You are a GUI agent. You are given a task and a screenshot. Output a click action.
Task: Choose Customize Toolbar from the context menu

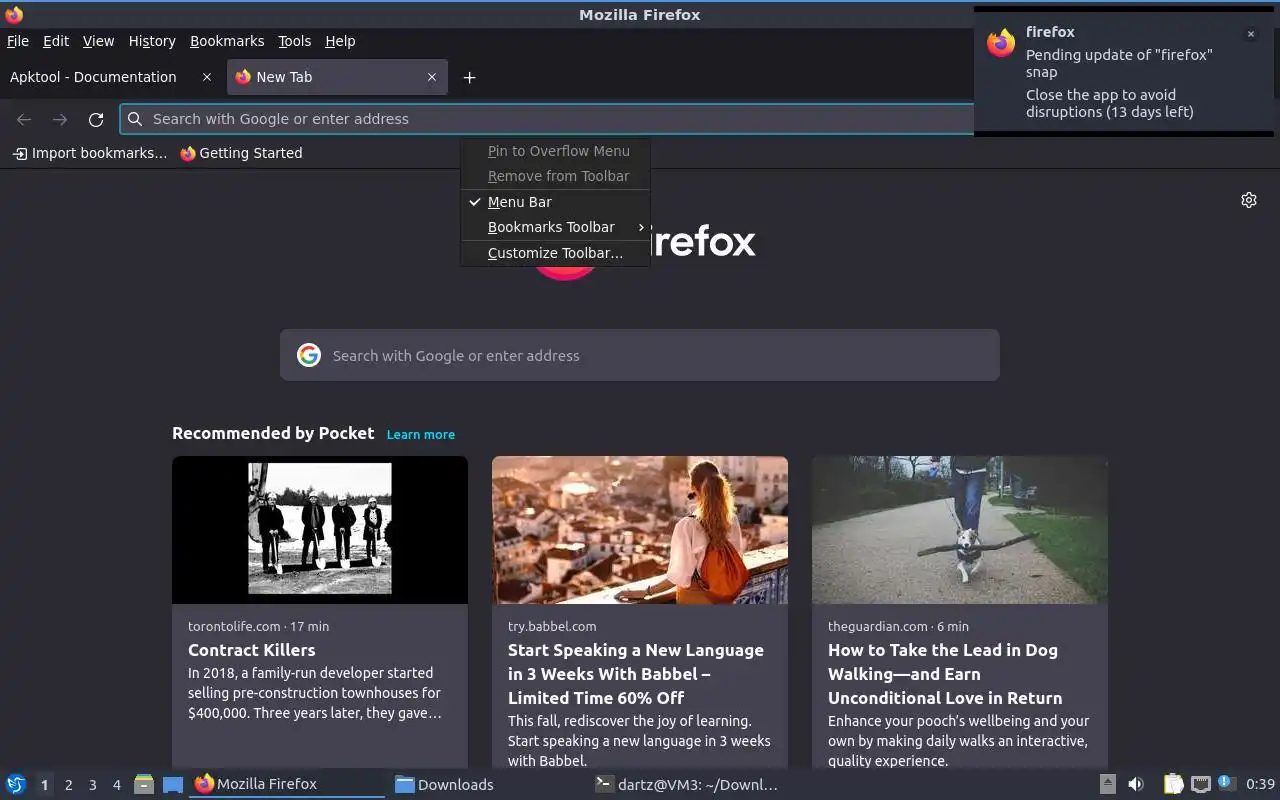[x=555, y=253]
